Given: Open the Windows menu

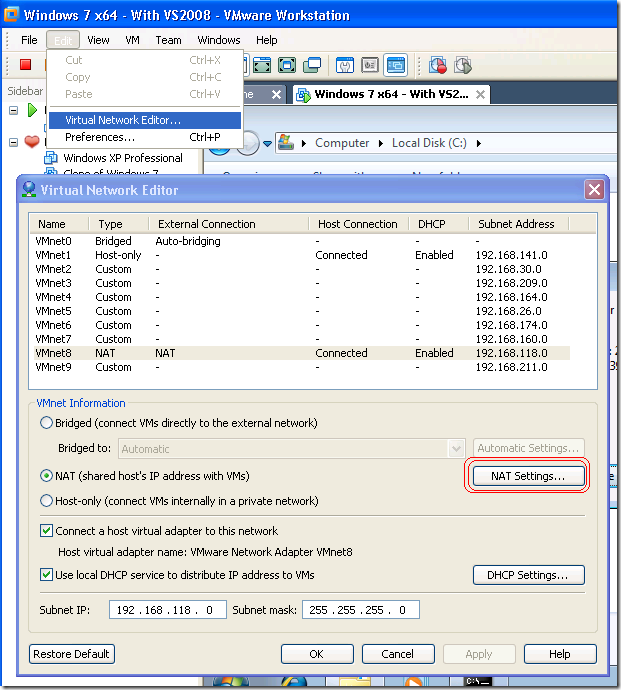Looking at the screenshot, I should click(219, 40).
